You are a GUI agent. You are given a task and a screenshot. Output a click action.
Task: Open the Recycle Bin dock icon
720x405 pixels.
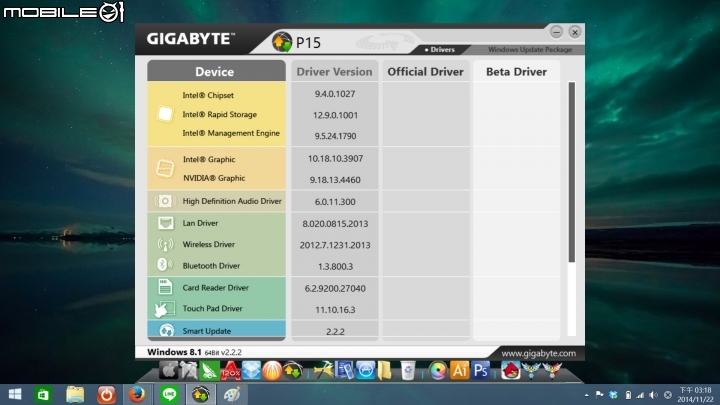407,370
